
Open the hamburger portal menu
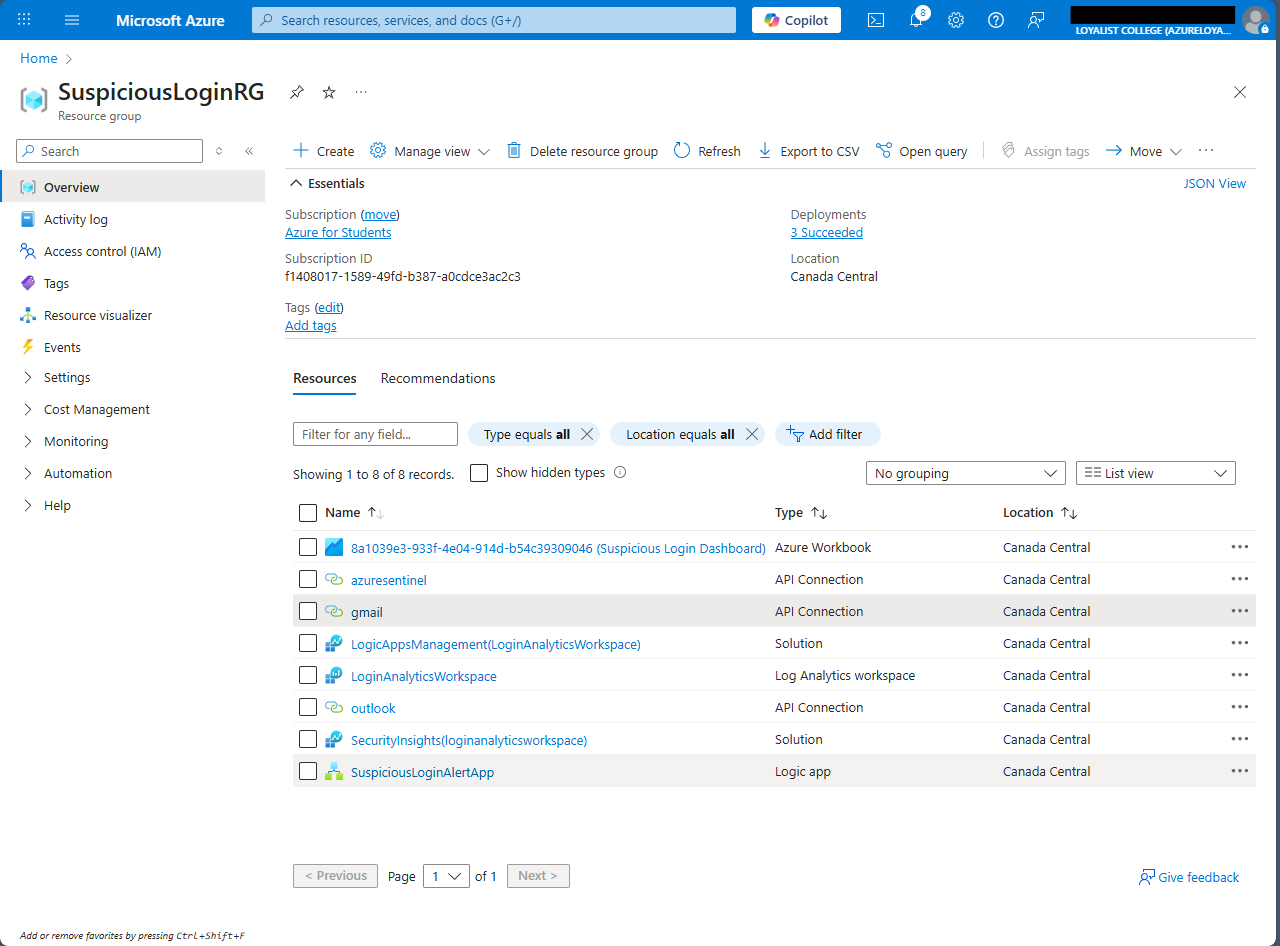(71, 20)
